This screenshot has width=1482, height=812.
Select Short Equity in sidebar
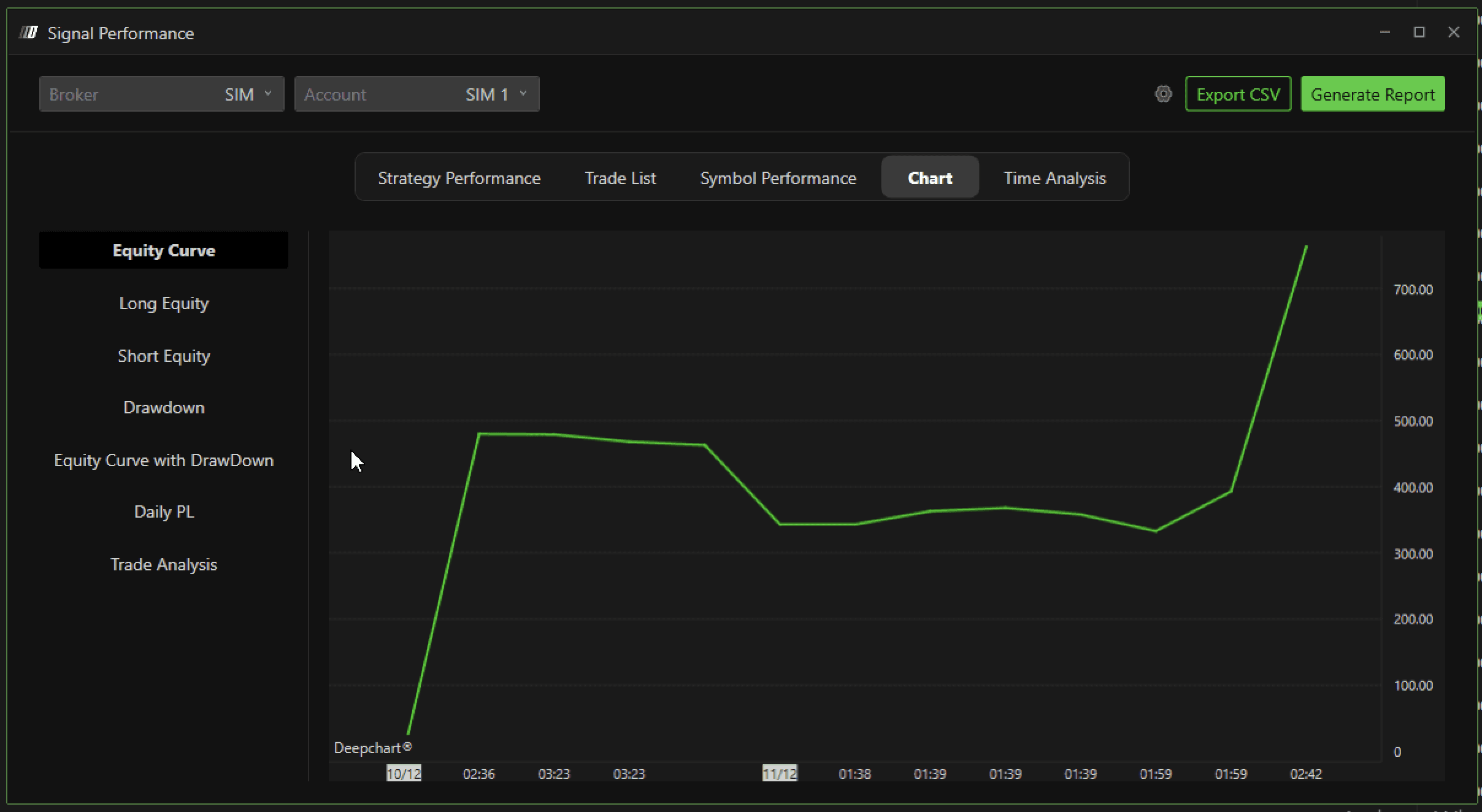click(x=164, y=356)
